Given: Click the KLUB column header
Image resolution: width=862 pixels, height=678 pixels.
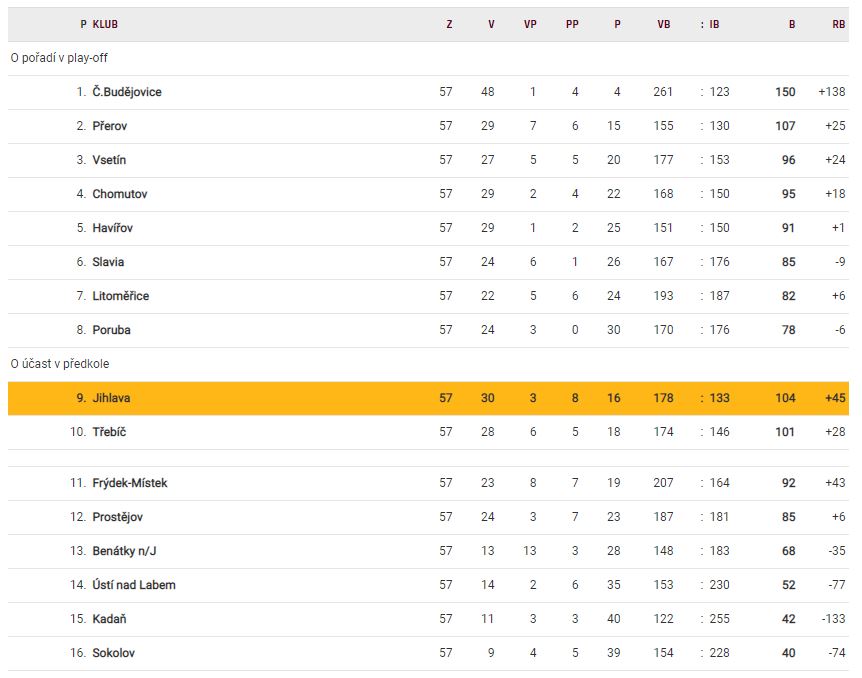Looking at the screenshot, I should (x=105, y=24).
